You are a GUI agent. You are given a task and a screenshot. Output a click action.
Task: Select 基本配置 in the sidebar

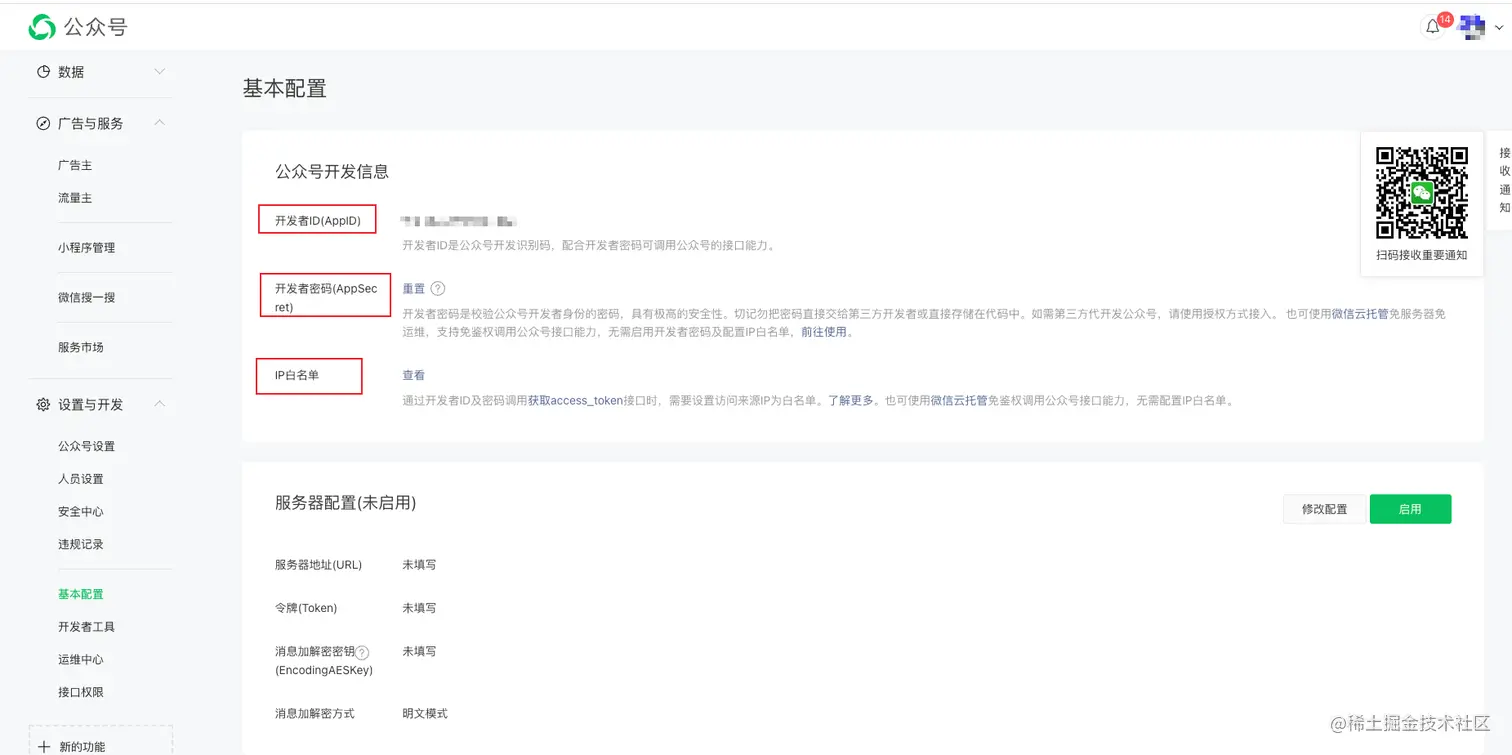pos(81,594)
